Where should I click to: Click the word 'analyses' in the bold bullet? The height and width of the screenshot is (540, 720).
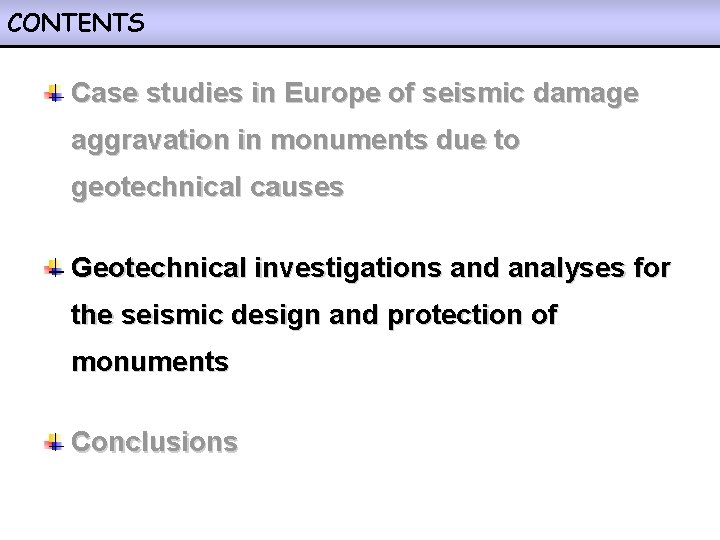[x=566, y=268]
